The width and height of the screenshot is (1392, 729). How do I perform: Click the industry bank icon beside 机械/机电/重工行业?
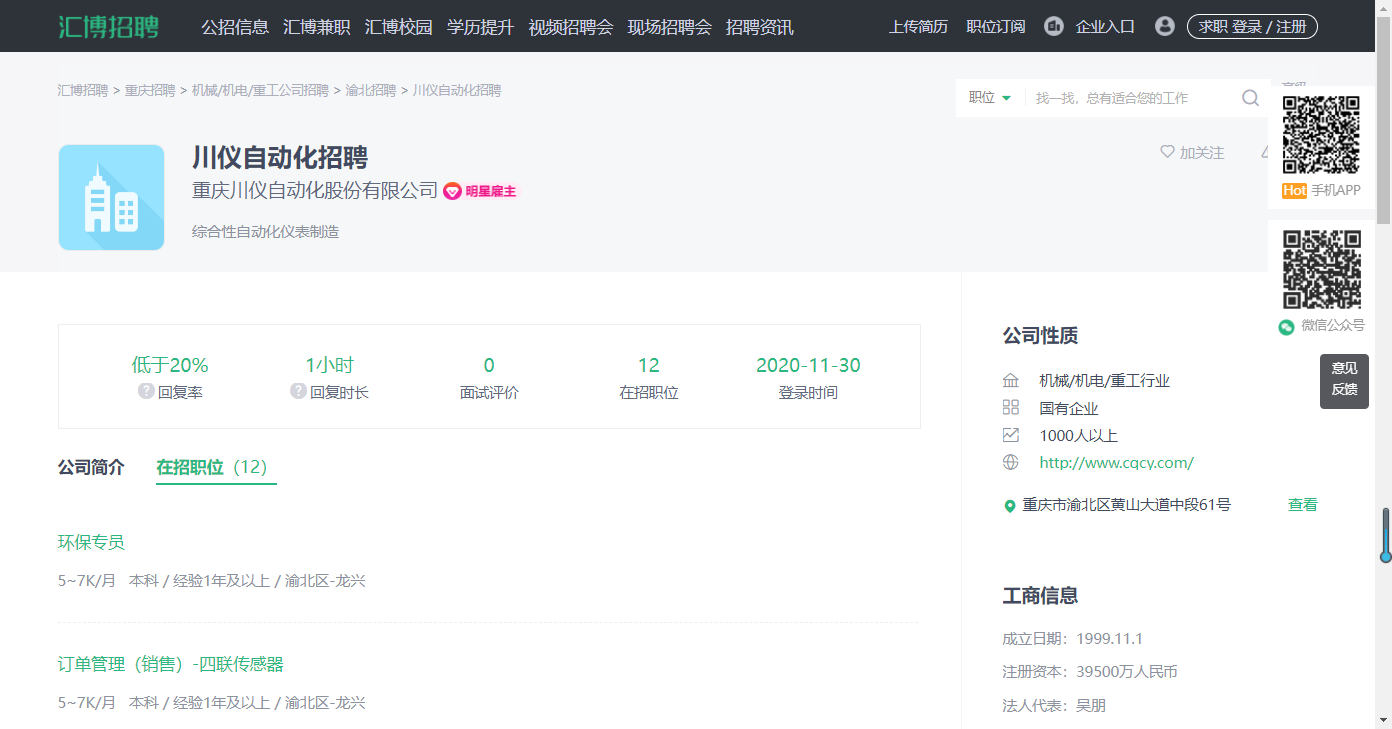pos(1011,380)
